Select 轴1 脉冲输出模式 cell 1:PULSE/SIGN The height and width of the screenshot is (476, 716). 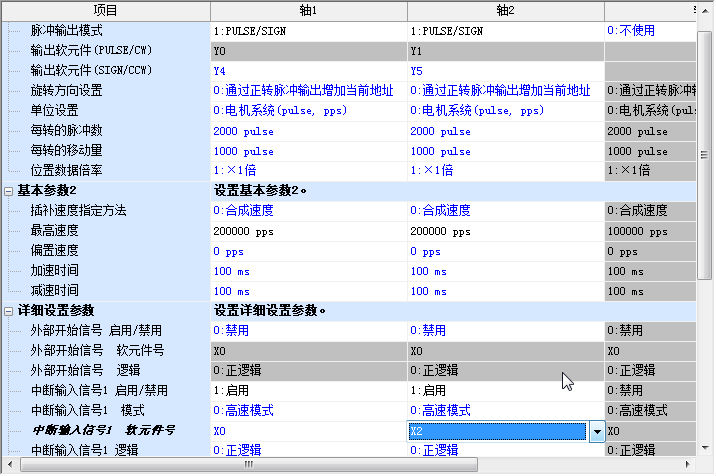coord(308,30)
